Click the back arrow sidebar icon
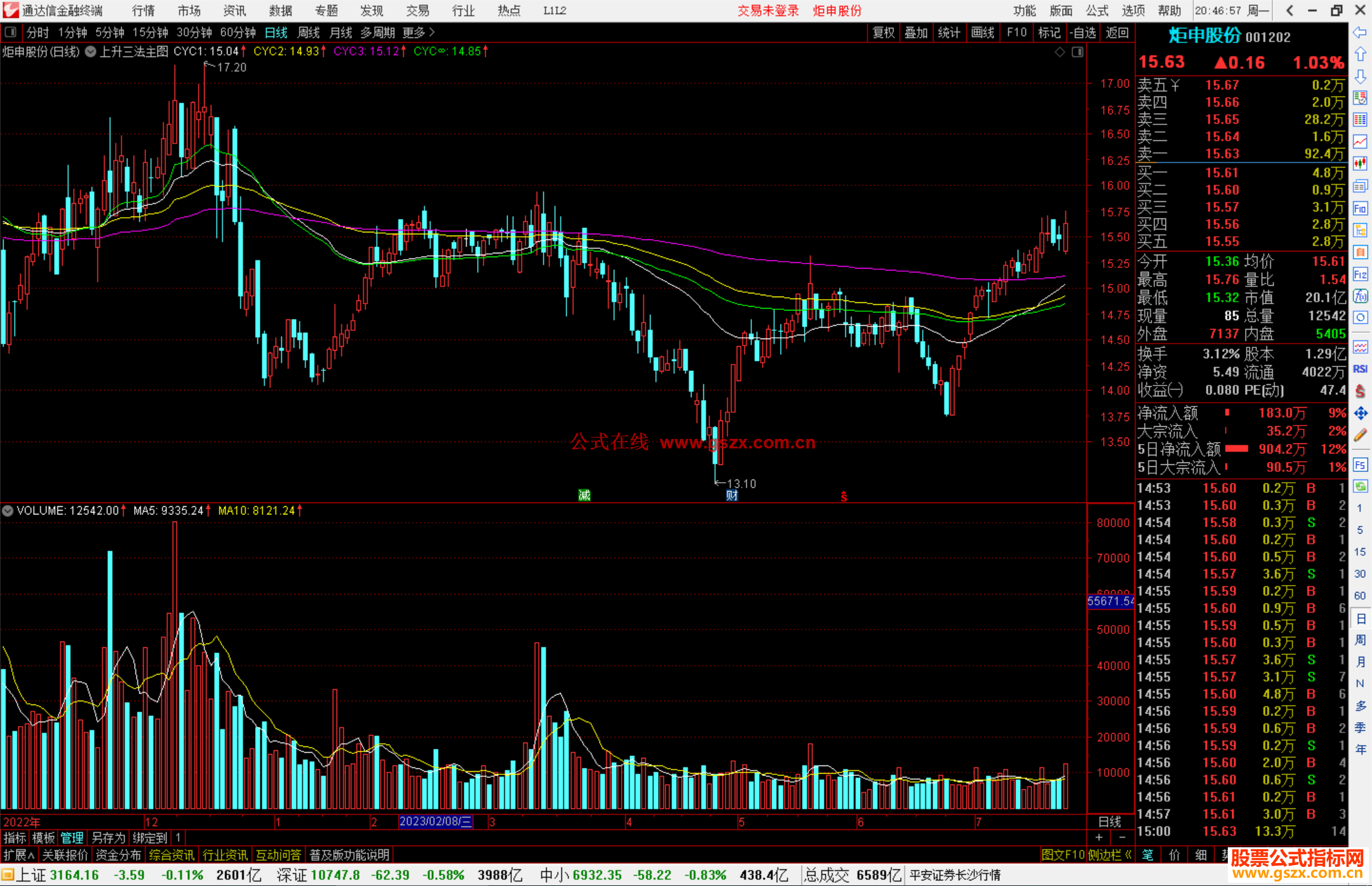 pyautogui.click(x=1360, y=32)
